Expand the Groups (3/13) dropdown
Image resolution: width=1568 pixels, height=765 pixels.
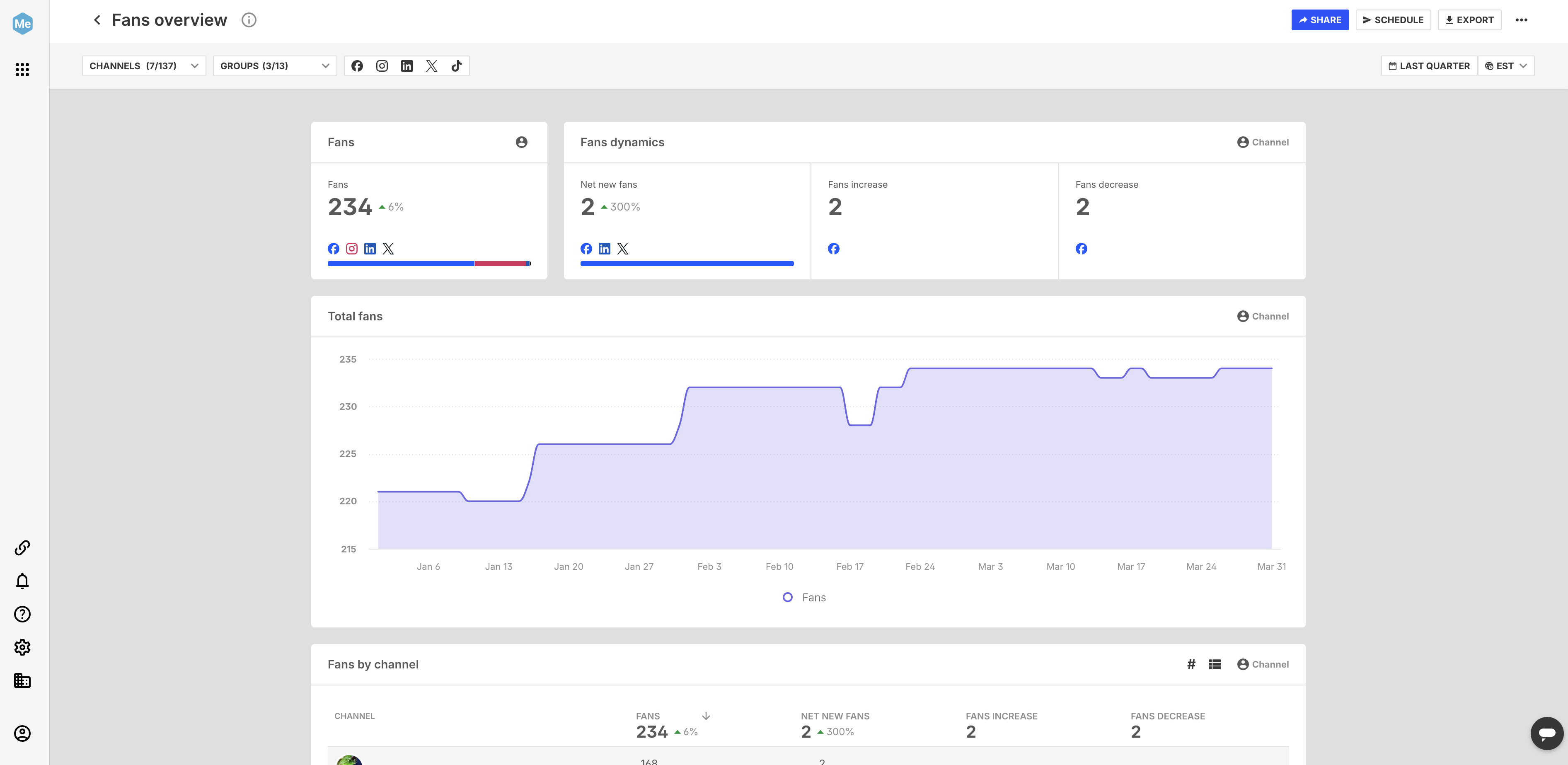(x=274, y=66)
